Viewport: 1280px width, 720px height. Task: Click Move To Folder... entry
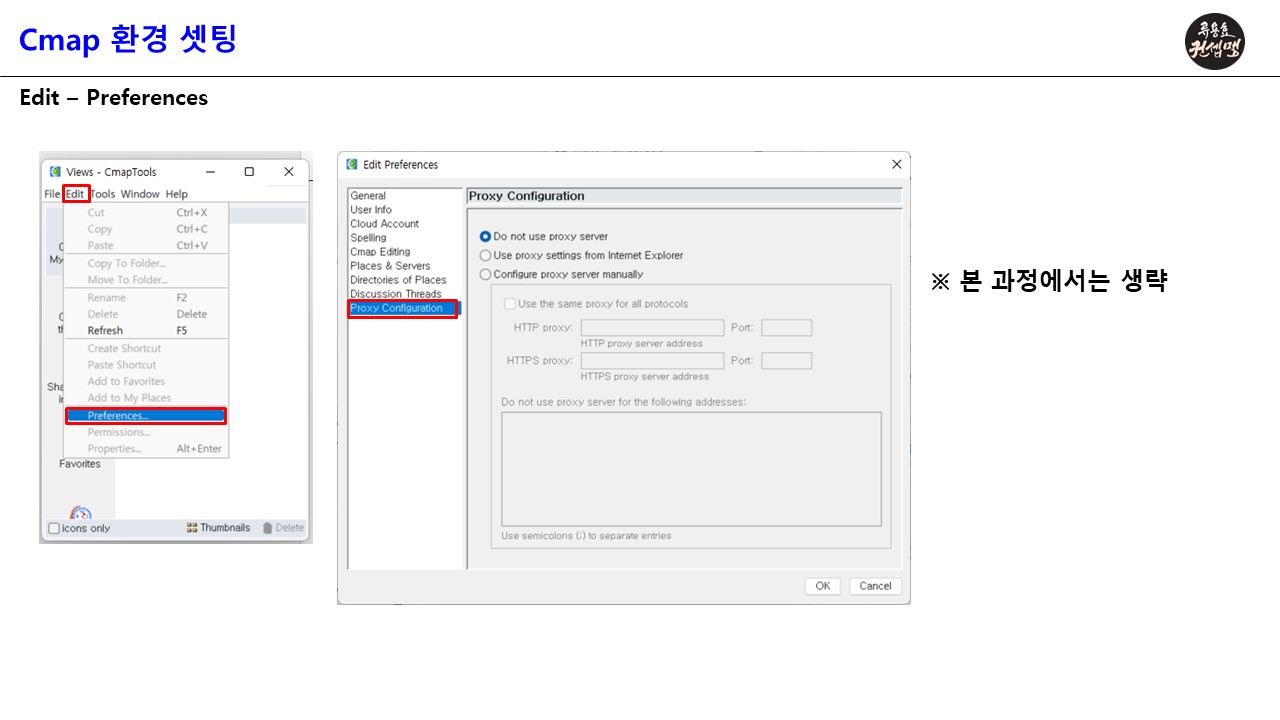[146, 280]
